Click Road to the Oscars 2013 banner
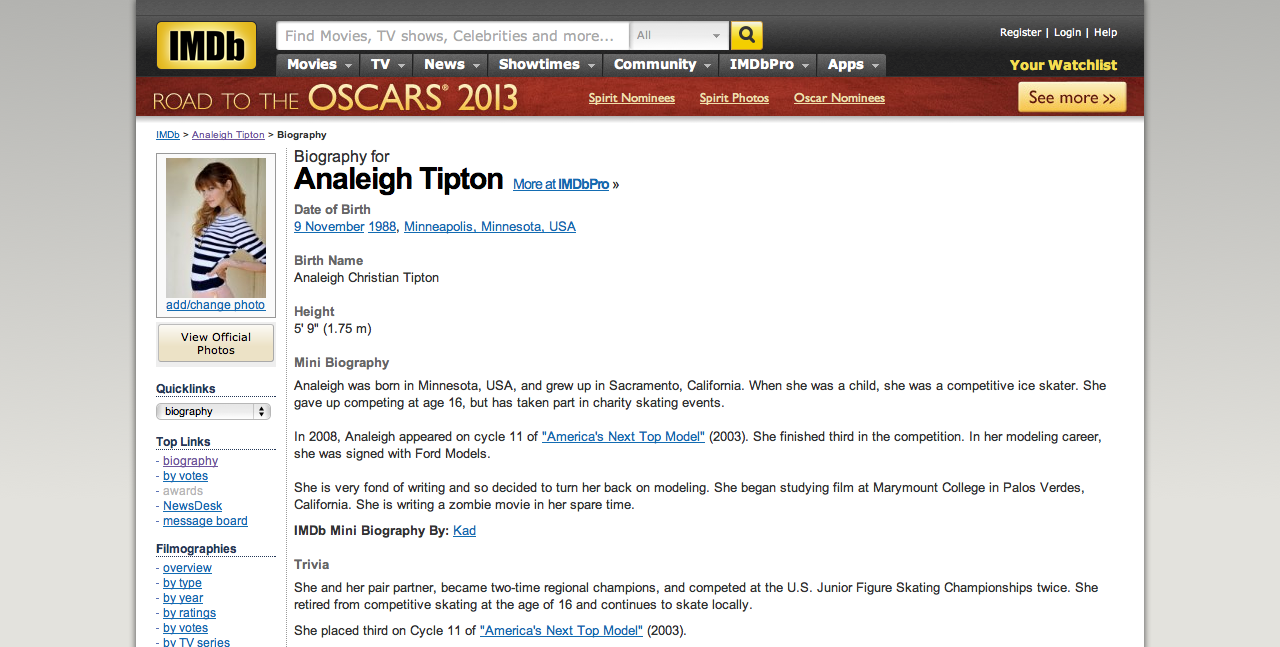This screenshot has width=1280, height=647. (x=335, y=98)
